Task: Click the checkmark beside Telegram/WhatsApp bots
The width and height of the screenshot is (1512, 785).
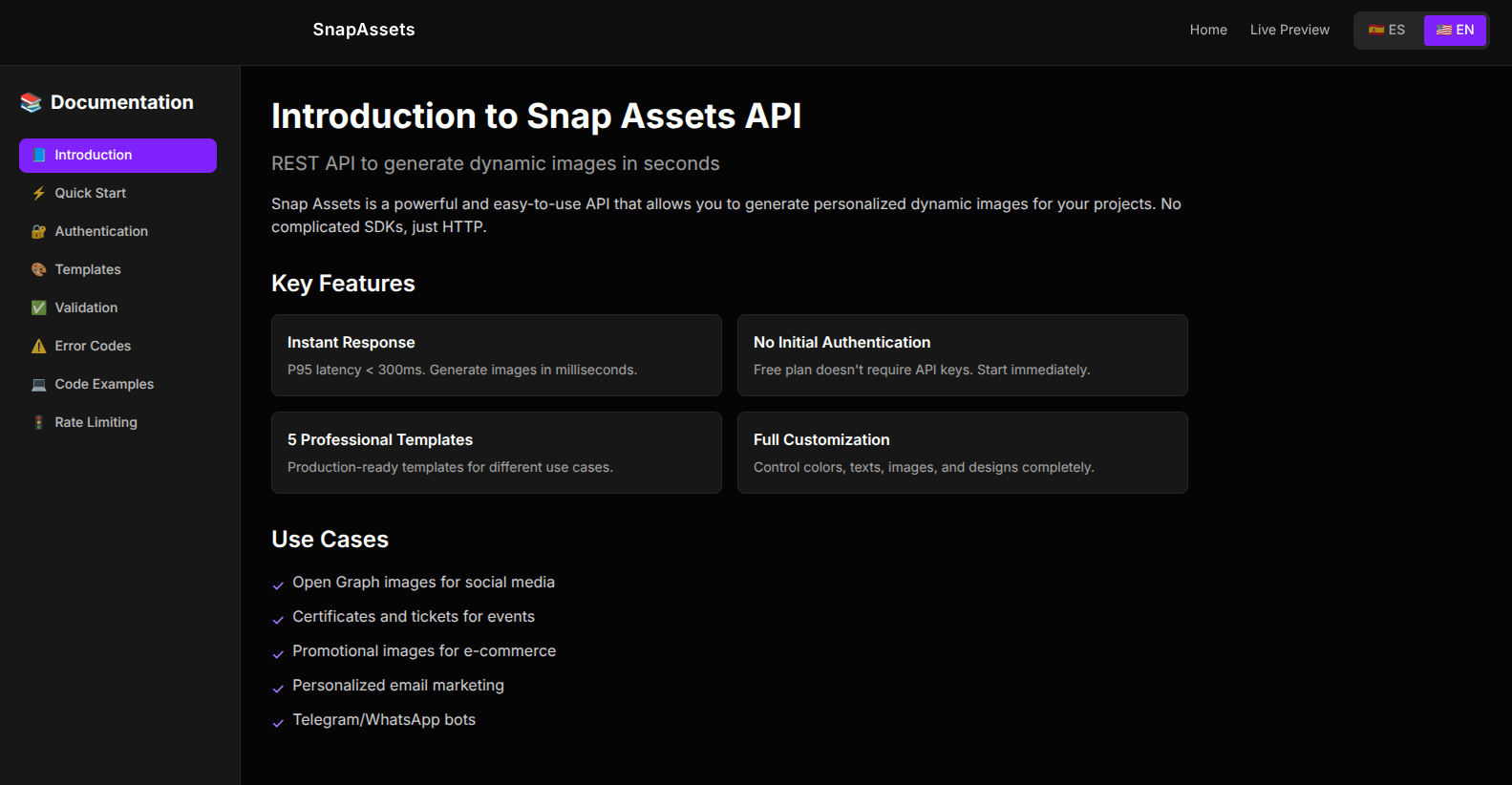Action: pos(278,723)
